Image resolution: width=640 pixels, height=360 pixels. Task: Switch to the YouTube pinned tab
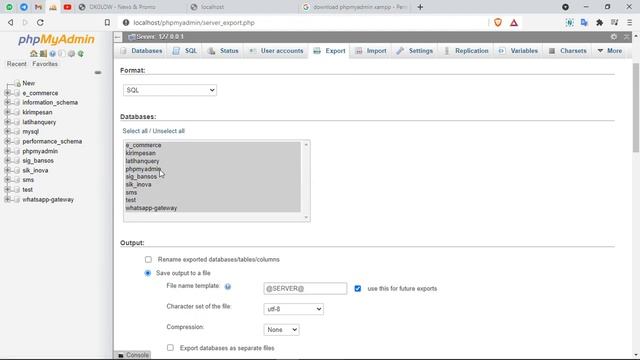tap(67, 7)
